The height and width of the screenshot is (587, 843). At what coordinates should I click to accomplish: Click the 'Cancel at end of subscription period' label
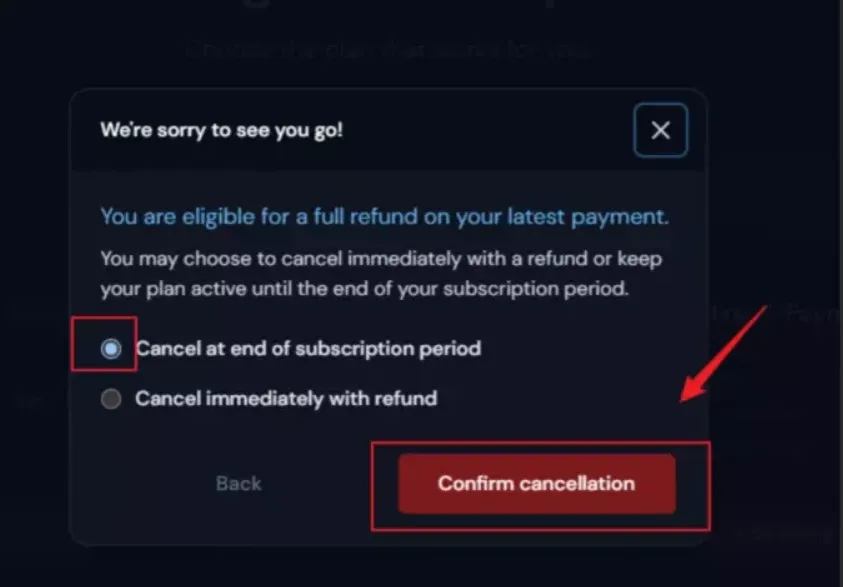pyautogui.click(x=308, y=349)
